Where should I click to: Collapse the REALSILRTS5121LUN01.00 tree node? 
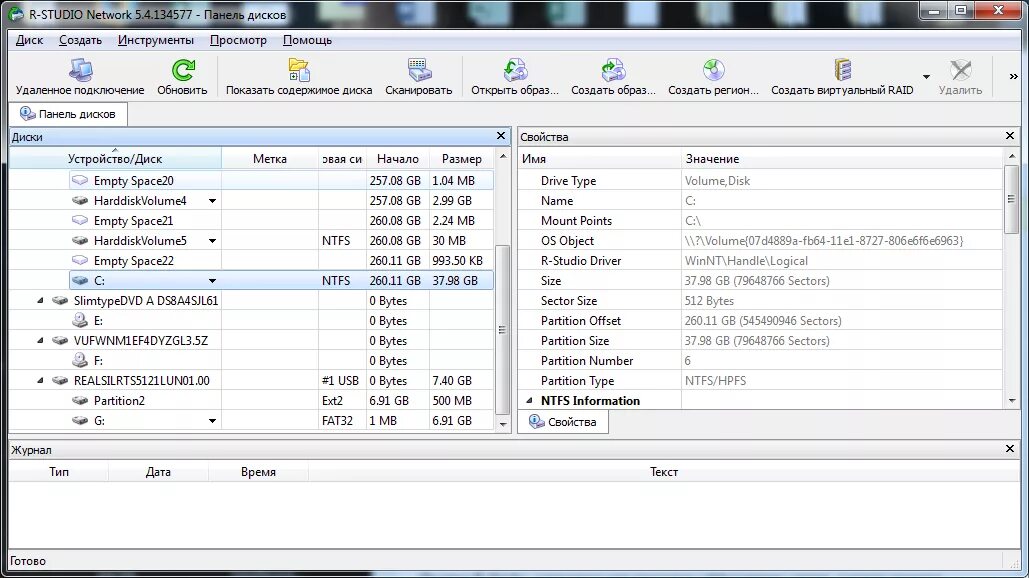click(40, 381)
